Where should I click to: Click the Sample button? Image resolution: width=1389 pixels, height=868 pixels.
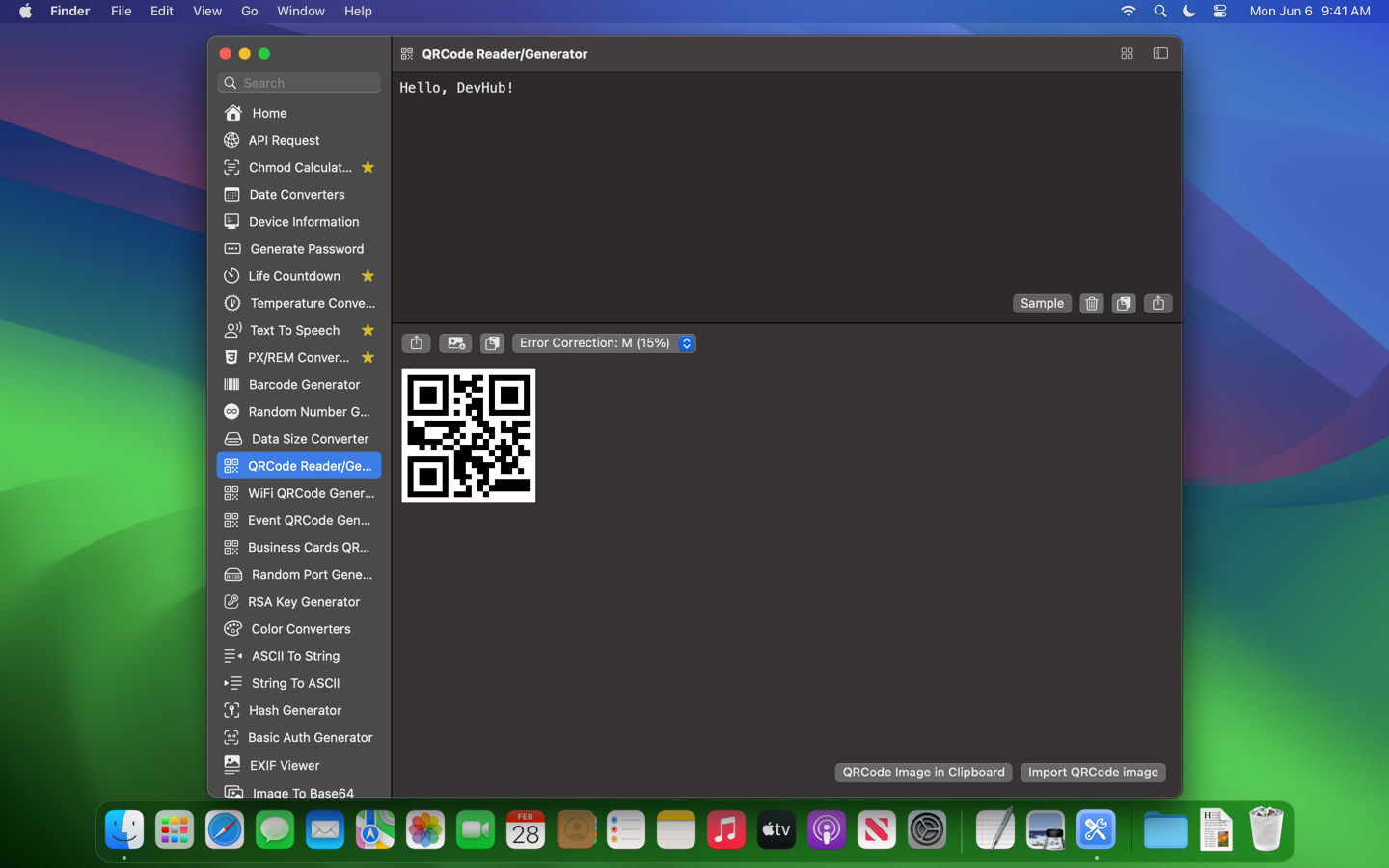[x=1042, y=304]
